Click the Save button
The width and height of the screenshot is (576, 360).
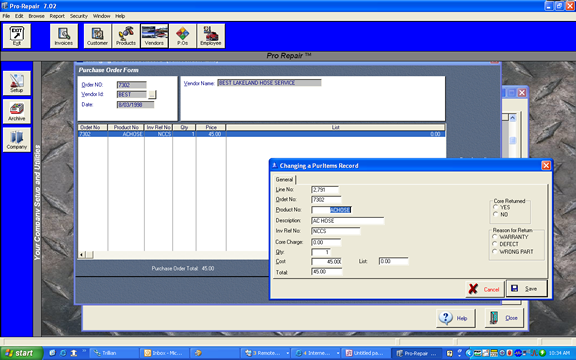click(527, 289)
